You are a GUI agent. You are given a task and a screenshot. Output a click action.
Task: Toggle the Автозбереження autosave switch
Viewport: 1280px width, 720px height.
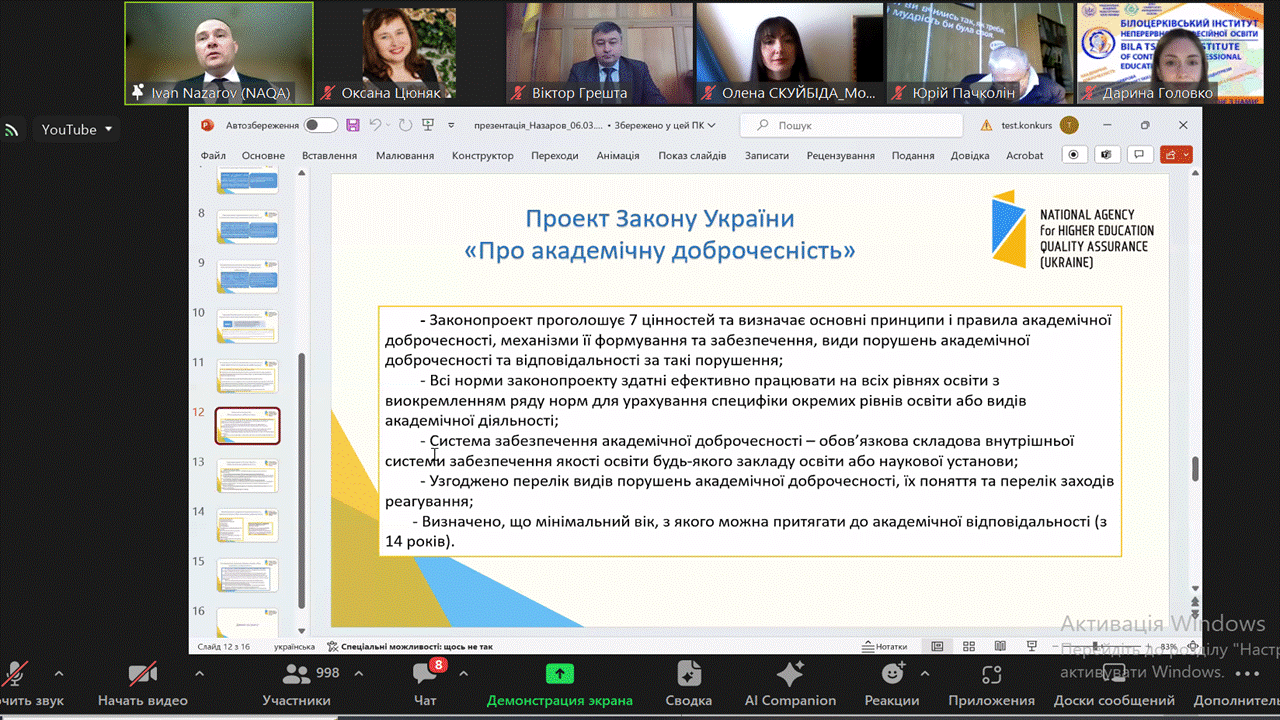click(x=321, y=125)
